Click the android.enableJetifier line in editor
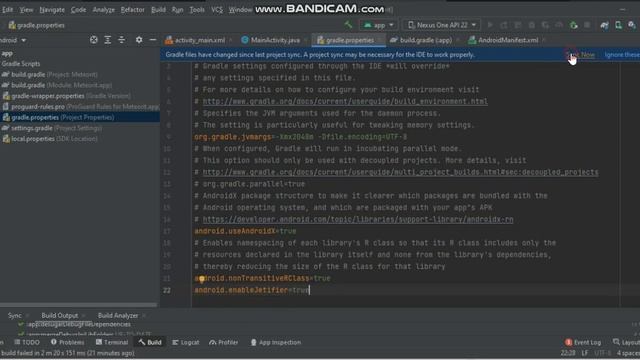Image resolution: width=640 pixels, height=360 pixels. pos(252,290)
